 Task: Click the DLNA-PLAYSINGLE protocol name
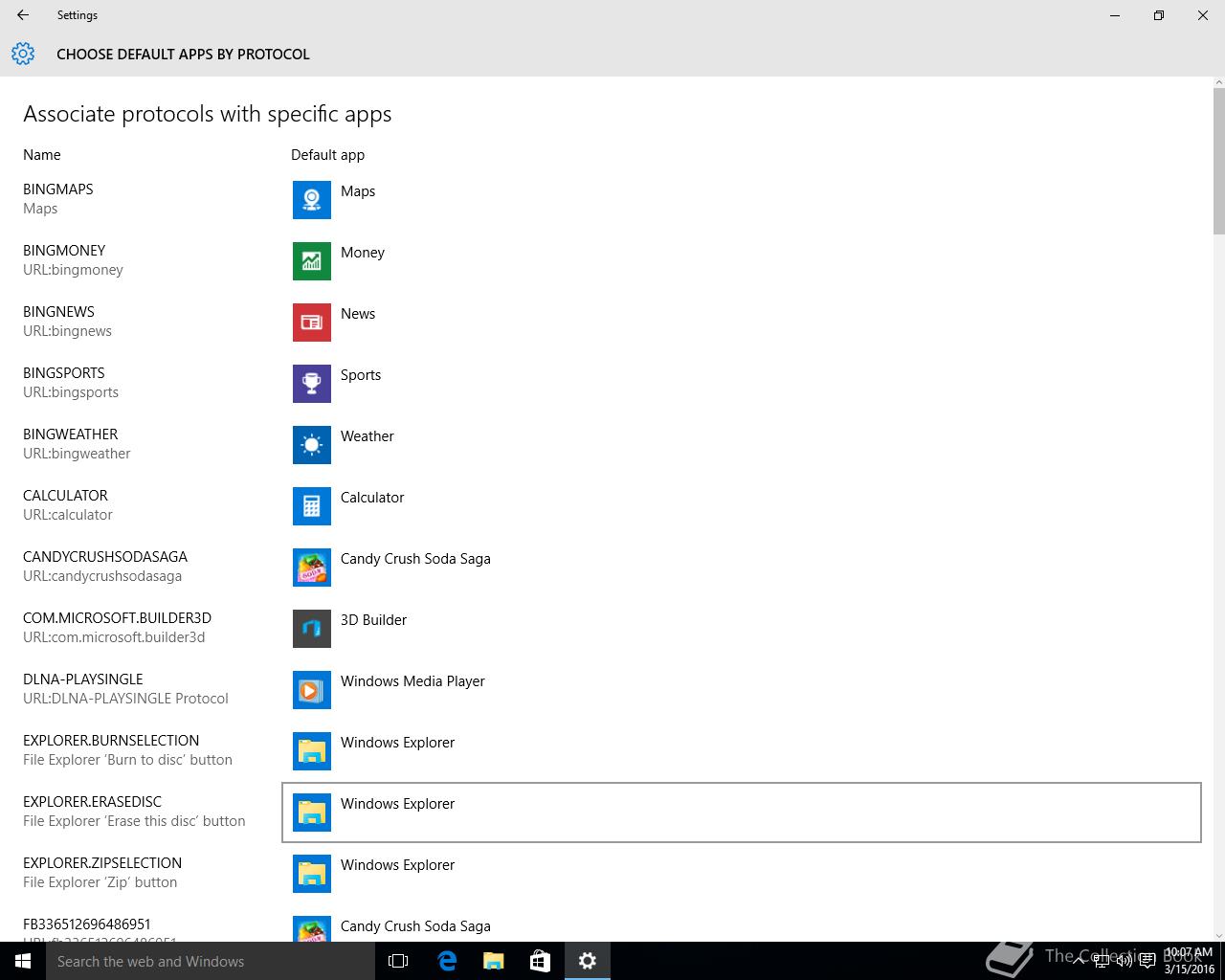(x=83, y=679)
